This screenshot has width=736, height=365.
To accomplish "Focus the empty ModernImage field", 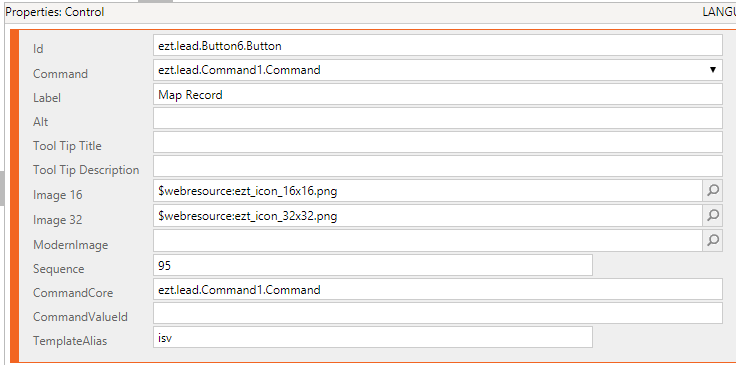I will [427, 240].
